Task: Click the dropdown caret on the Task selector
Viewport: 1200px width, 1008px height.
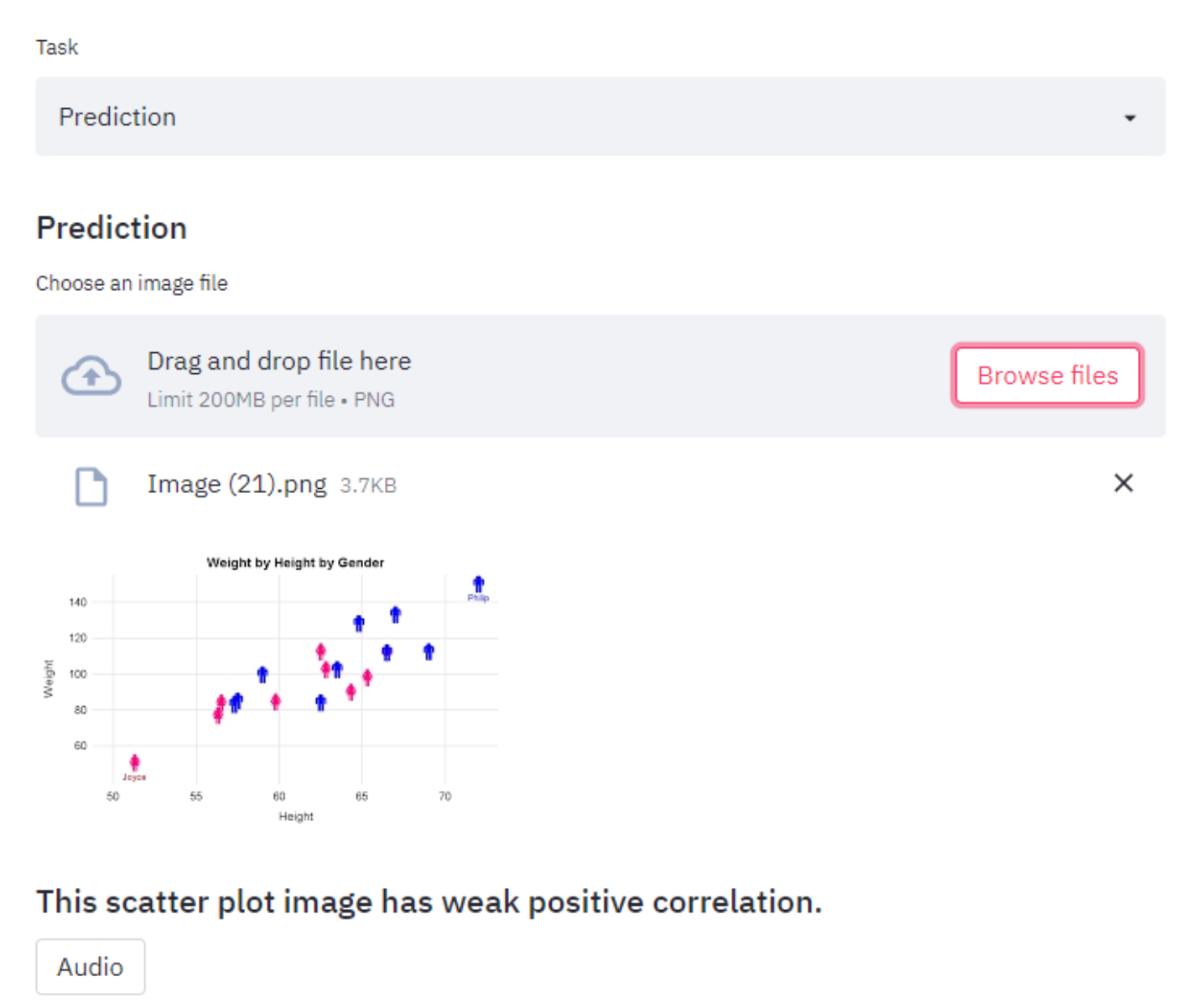Action: click(1130, 117)
